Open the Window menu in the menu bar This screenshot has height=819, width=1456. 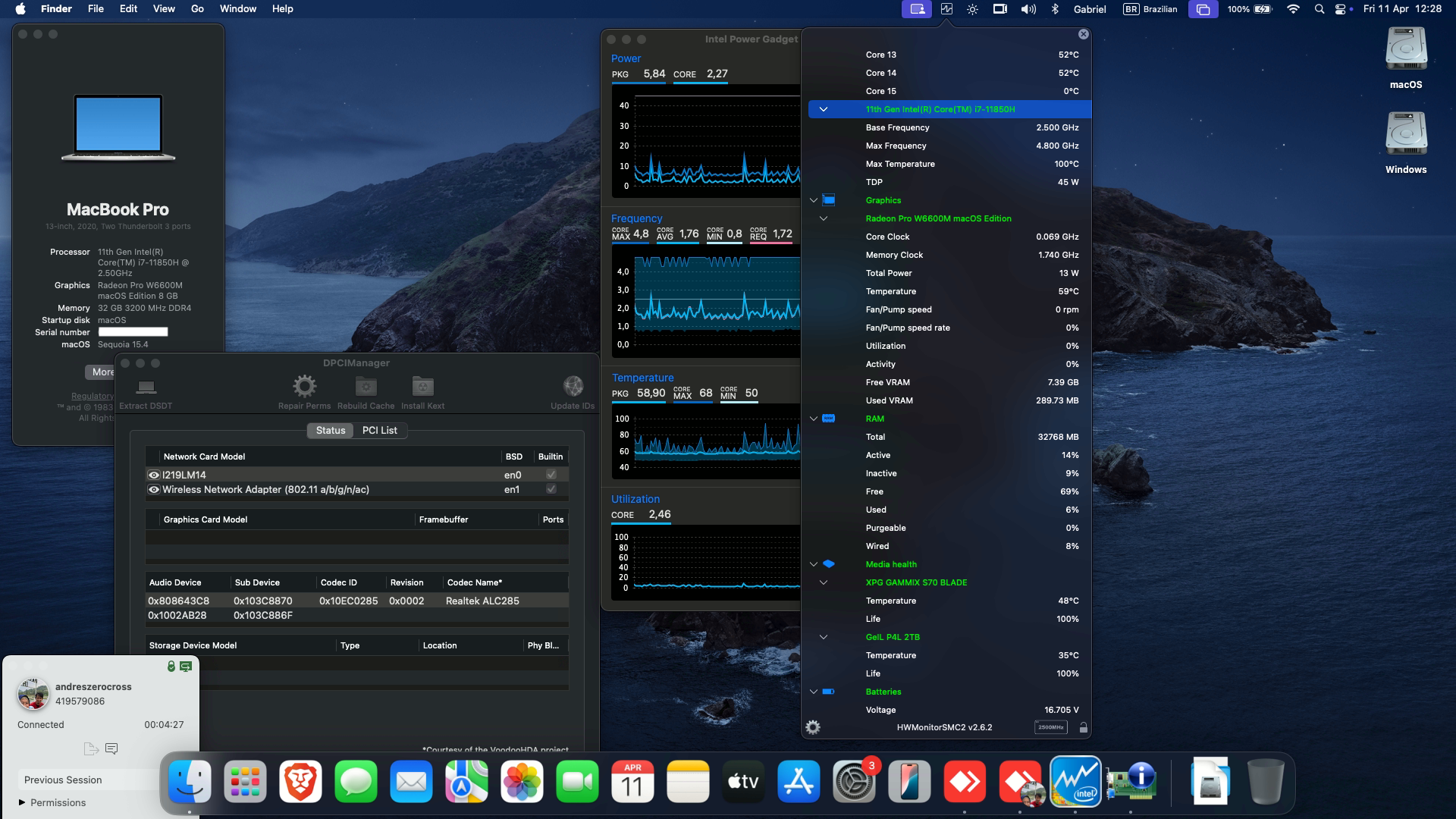pos(237,8)
